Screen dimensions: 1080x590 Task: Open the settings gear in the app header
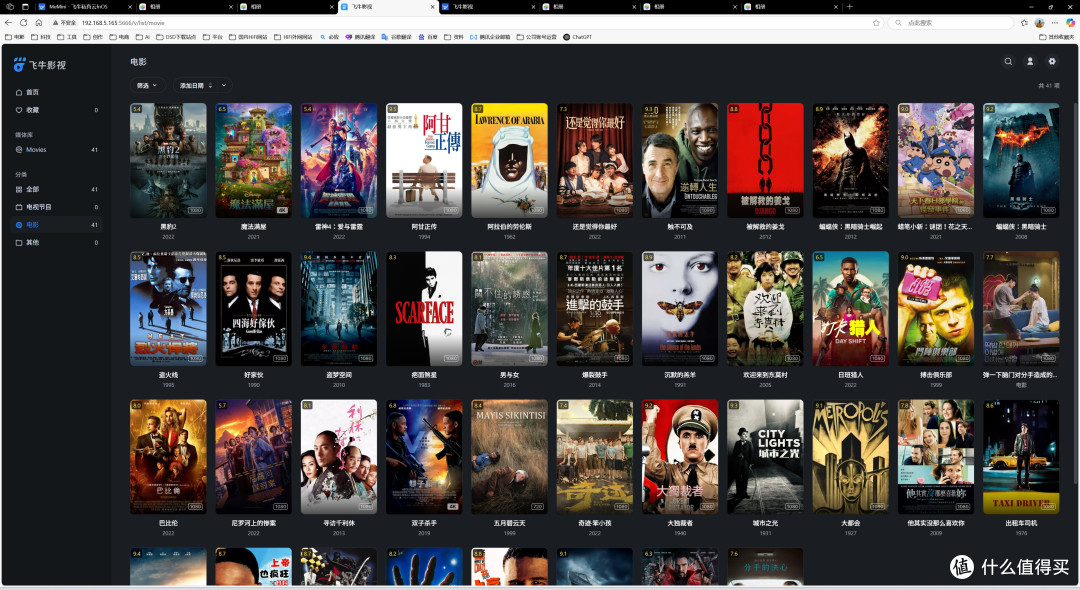pos(1052,61)
